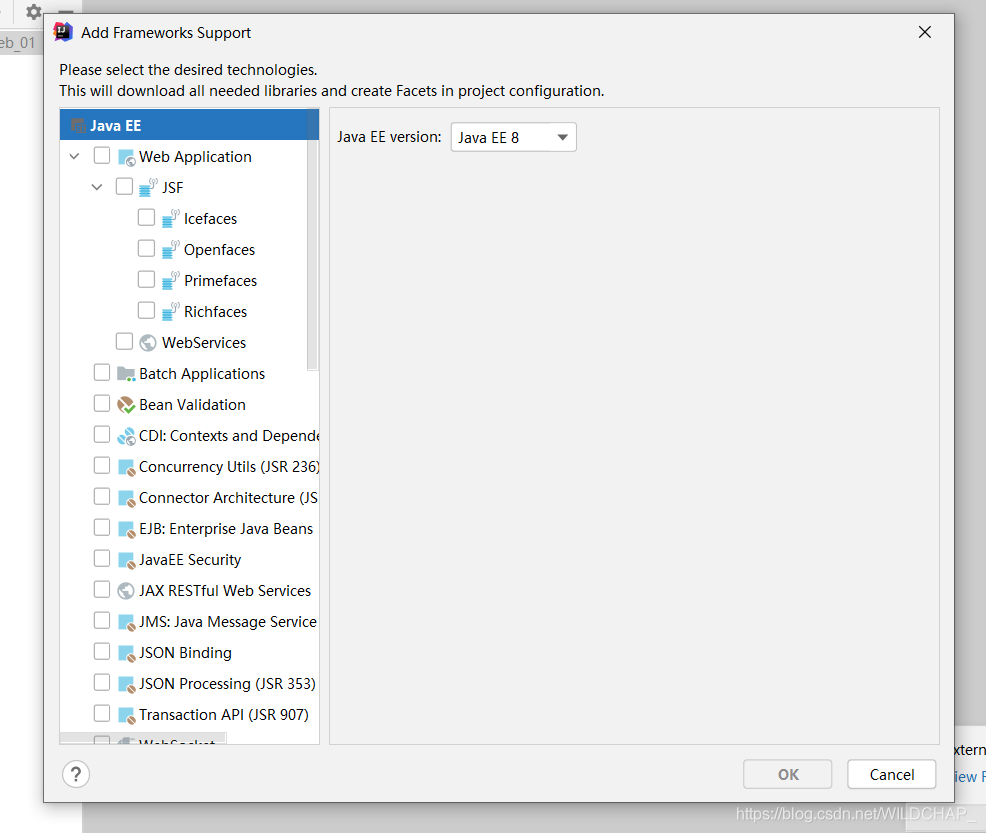
Task: Click the JSON Binding icon
Action: [126, 653]
